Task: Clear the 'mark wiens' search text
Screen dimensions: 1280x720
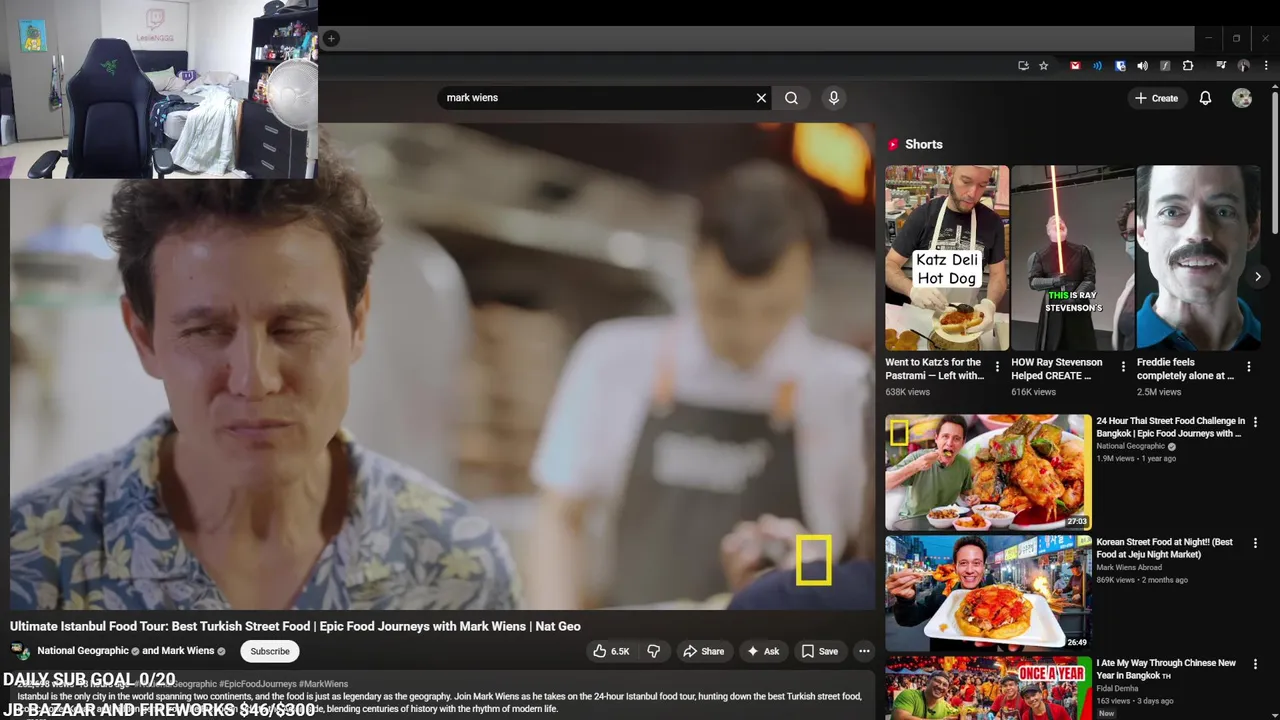Action: coord(761,98)
